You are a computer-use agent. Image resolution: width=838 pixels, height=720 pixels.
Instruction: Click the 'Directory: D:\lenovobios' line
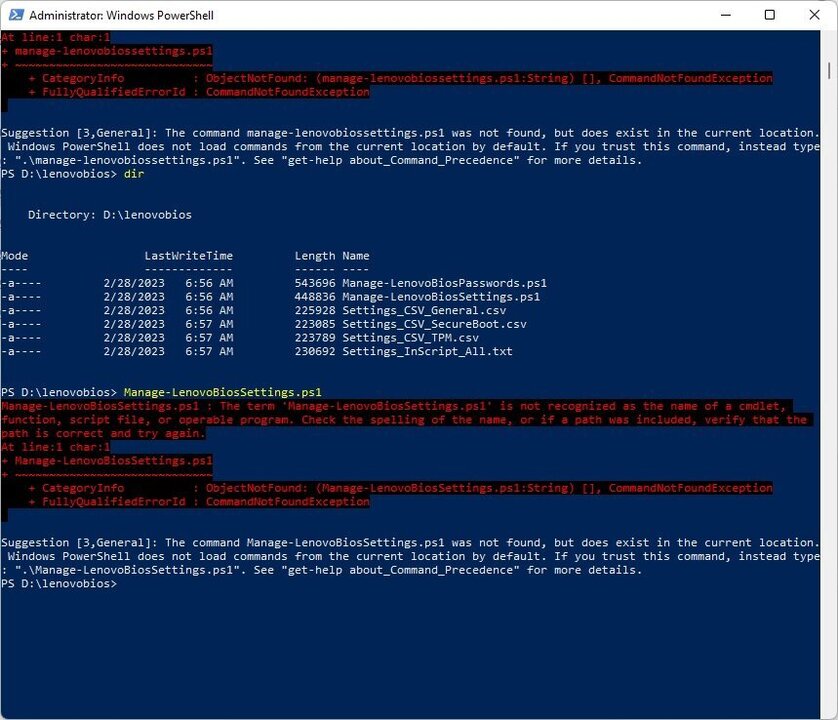(x=109, y=215)
